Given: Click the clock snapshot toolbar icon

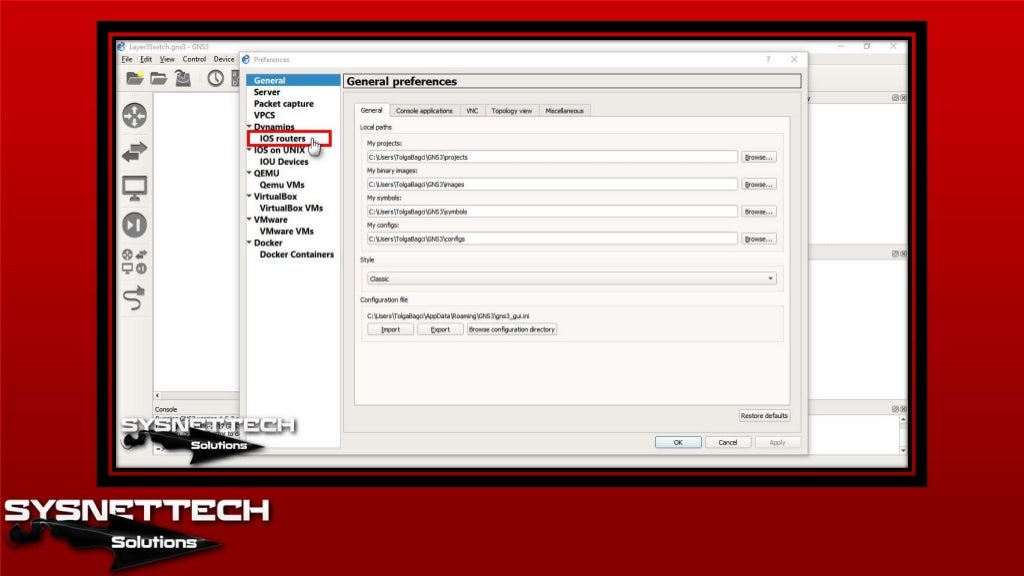Looking at the screenshot, I should 216,78.
